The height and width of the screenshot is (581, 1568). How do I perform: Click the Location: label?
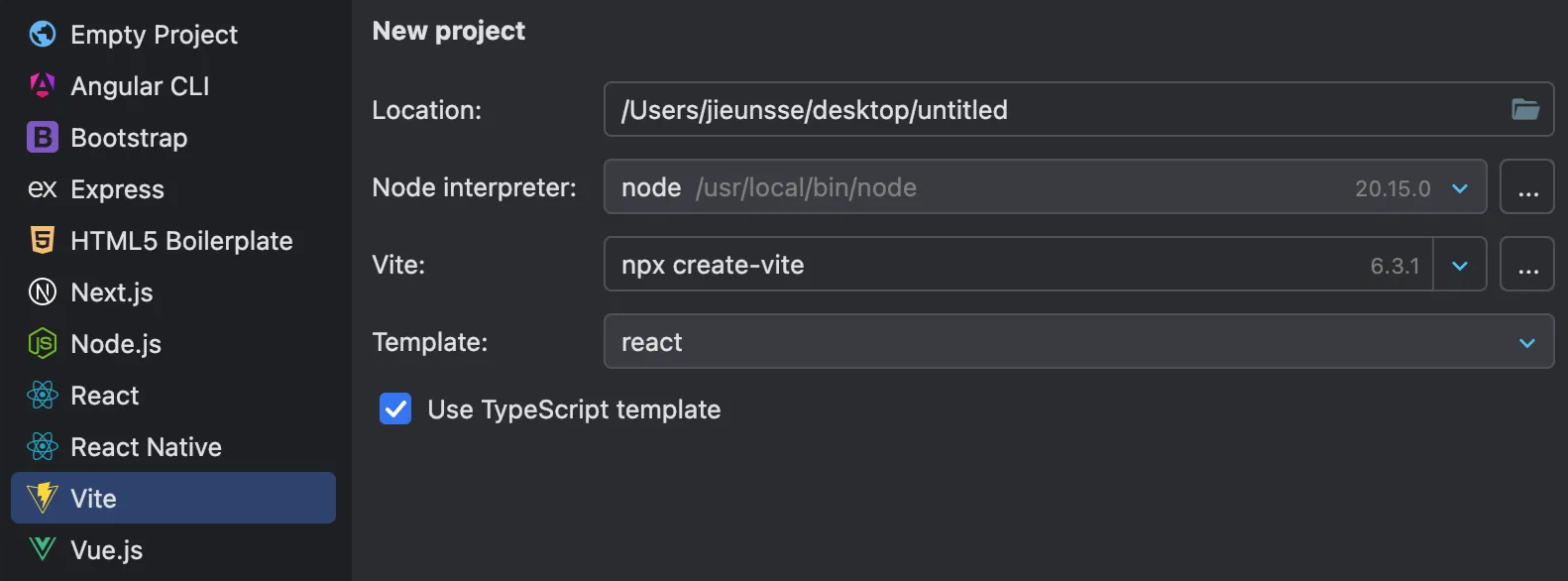pyautogui.click(x=426, y=110)
